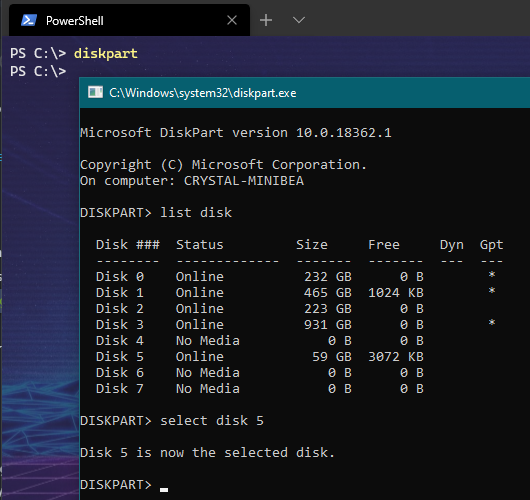Image resolution: width=530 pixels, height=500 pixels.
Task: Click the computer name 'CRYSTAL-MINIBEA'
Action: pyautogui.click(x=244, y=181)
